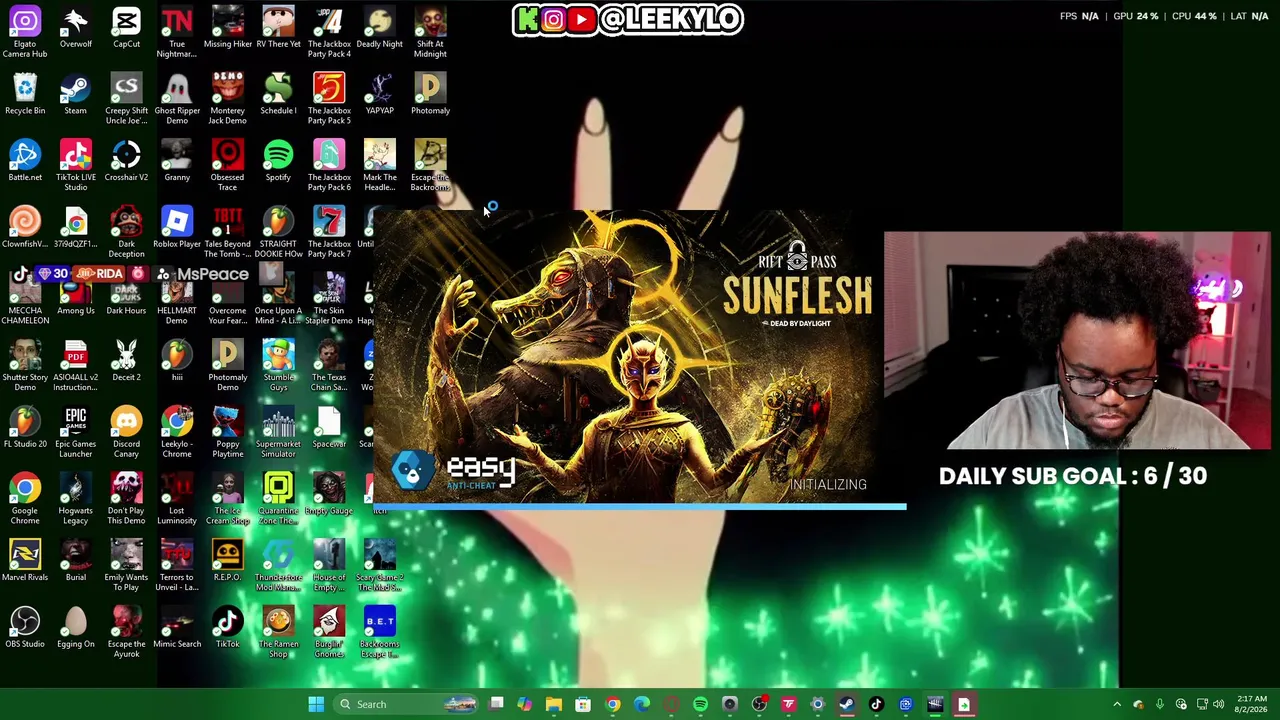Click the Stumble Guys desktop icon

[x=278, y=365]
